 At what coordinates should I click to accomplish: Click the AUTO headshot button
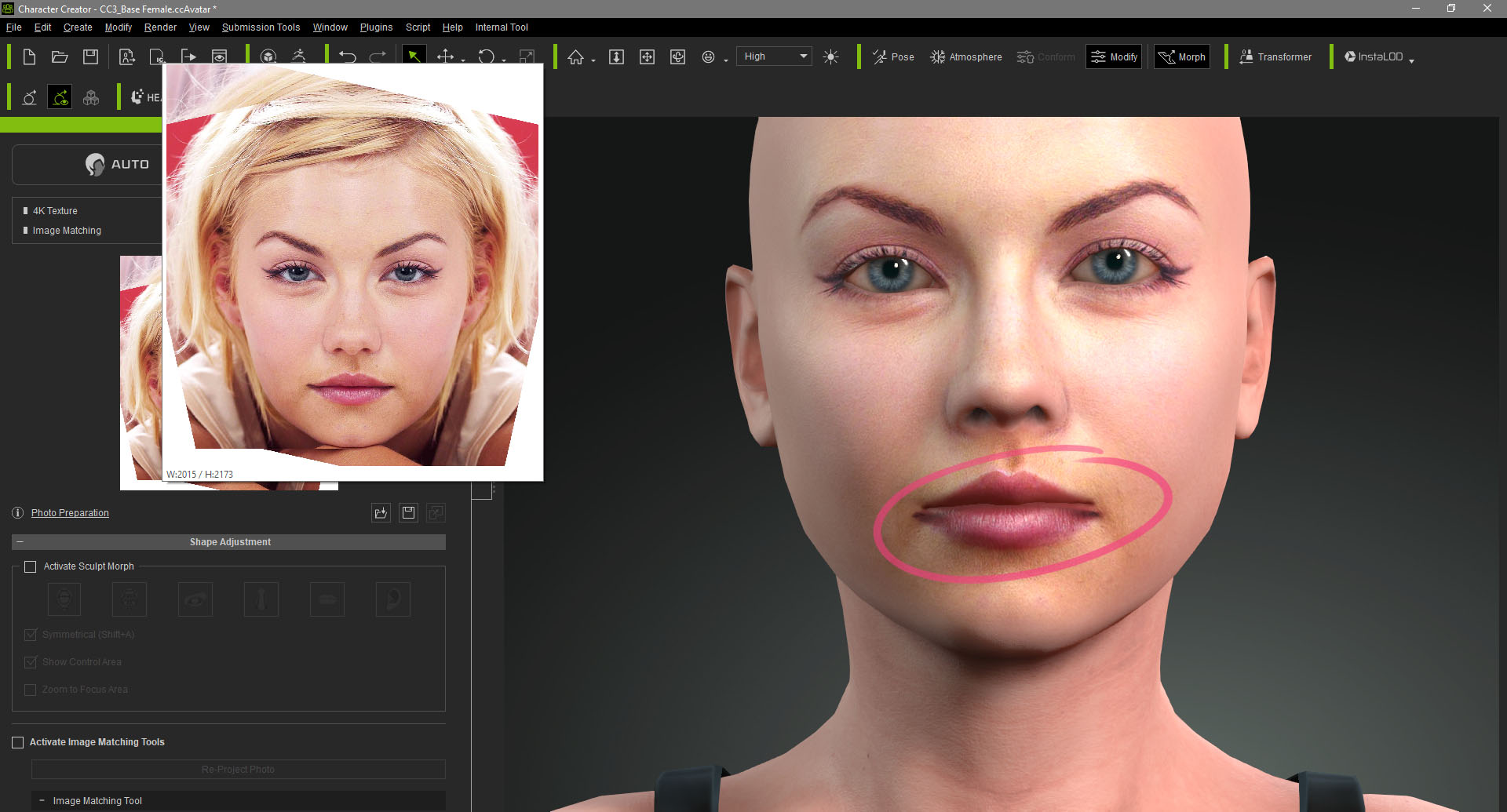tap(118, 164)
